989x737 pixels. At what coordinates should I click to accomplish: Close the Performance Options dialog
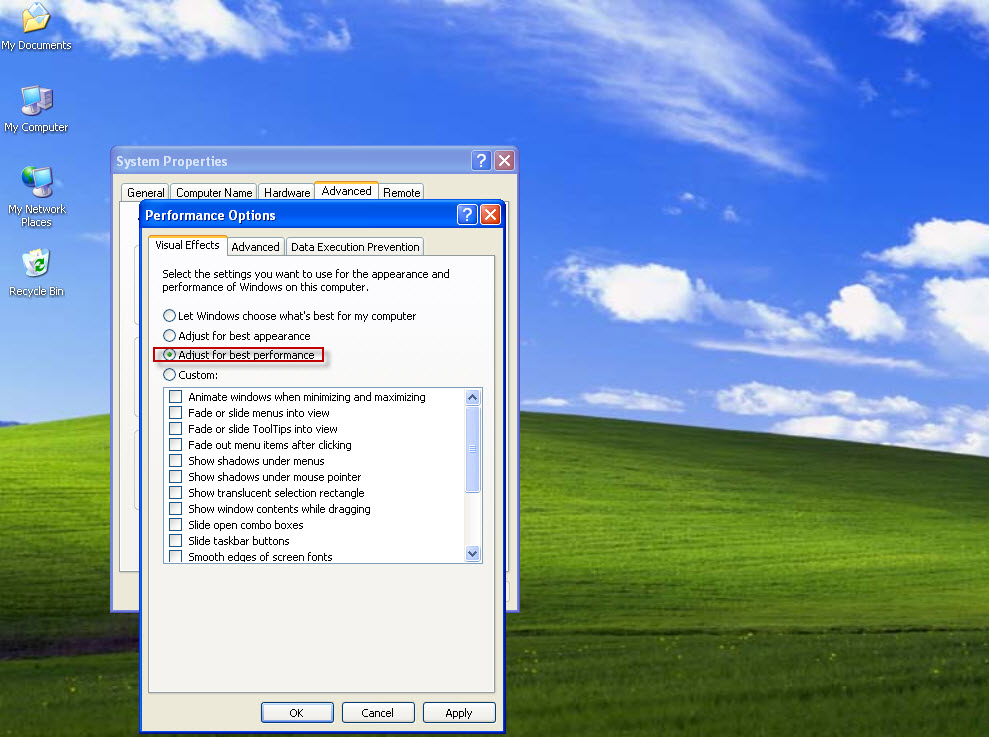click(x=491, y=215)
